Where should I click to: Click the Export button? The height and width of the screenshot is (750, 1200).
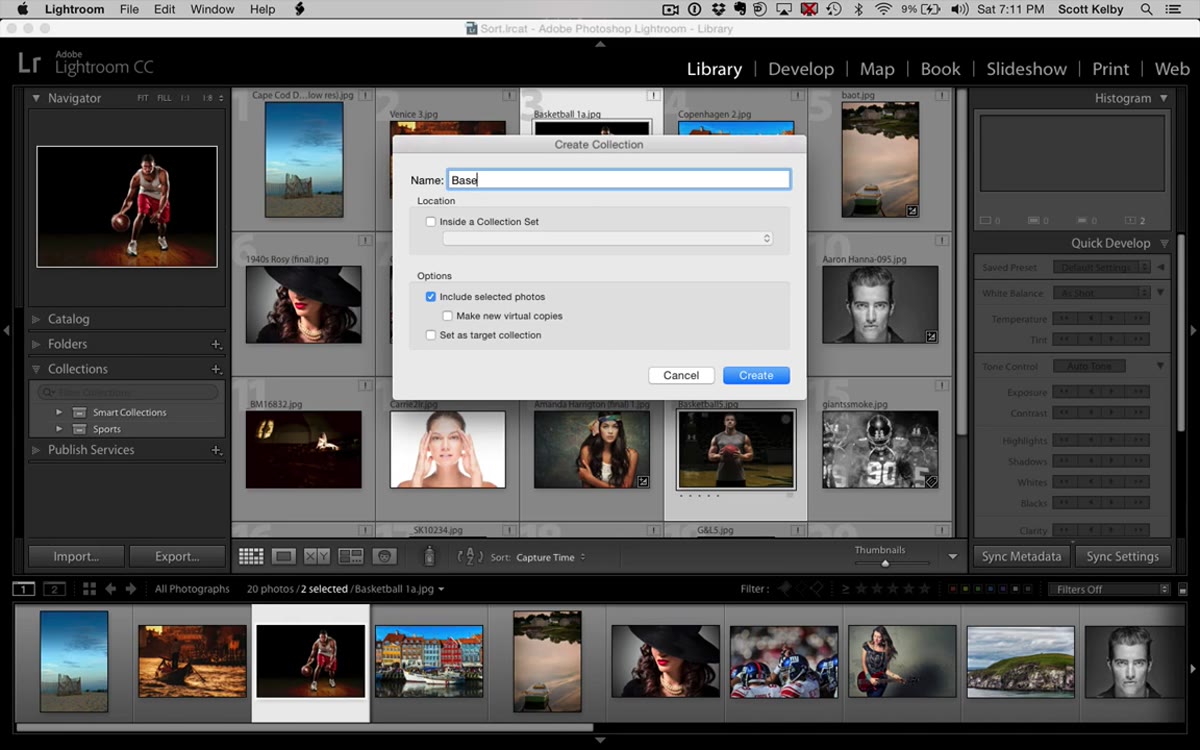pyautogui.click(x=177, y=556)
